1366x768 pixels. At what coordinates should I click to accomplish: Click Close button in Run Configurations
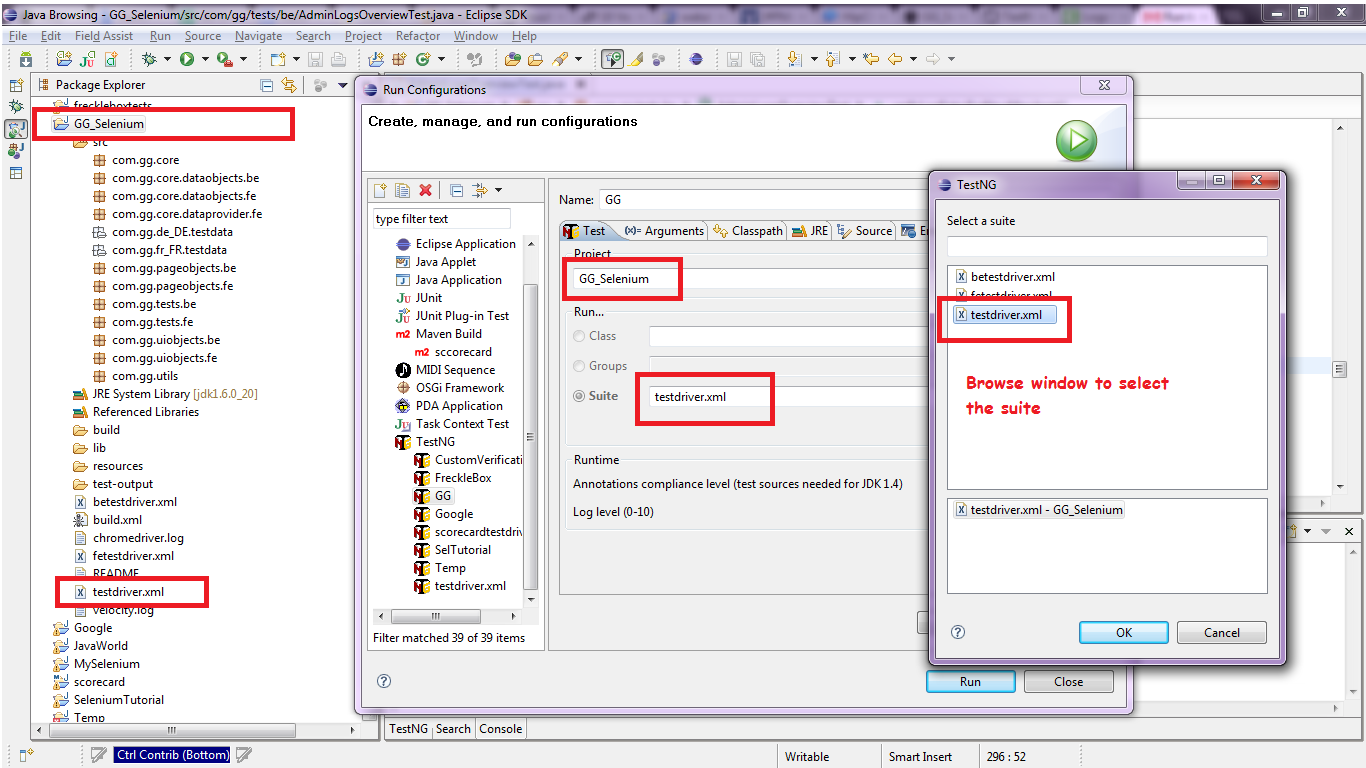(1068, 681)
